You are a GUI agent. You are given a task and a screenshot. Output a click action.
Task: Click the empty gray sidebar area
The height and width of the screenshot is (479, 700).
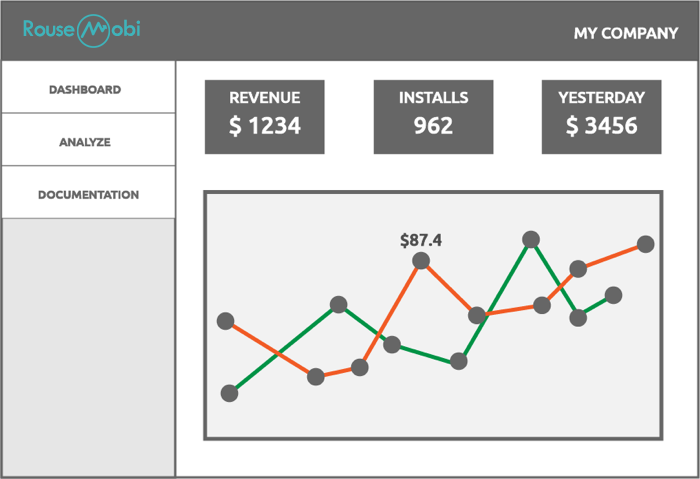[88, 347]
